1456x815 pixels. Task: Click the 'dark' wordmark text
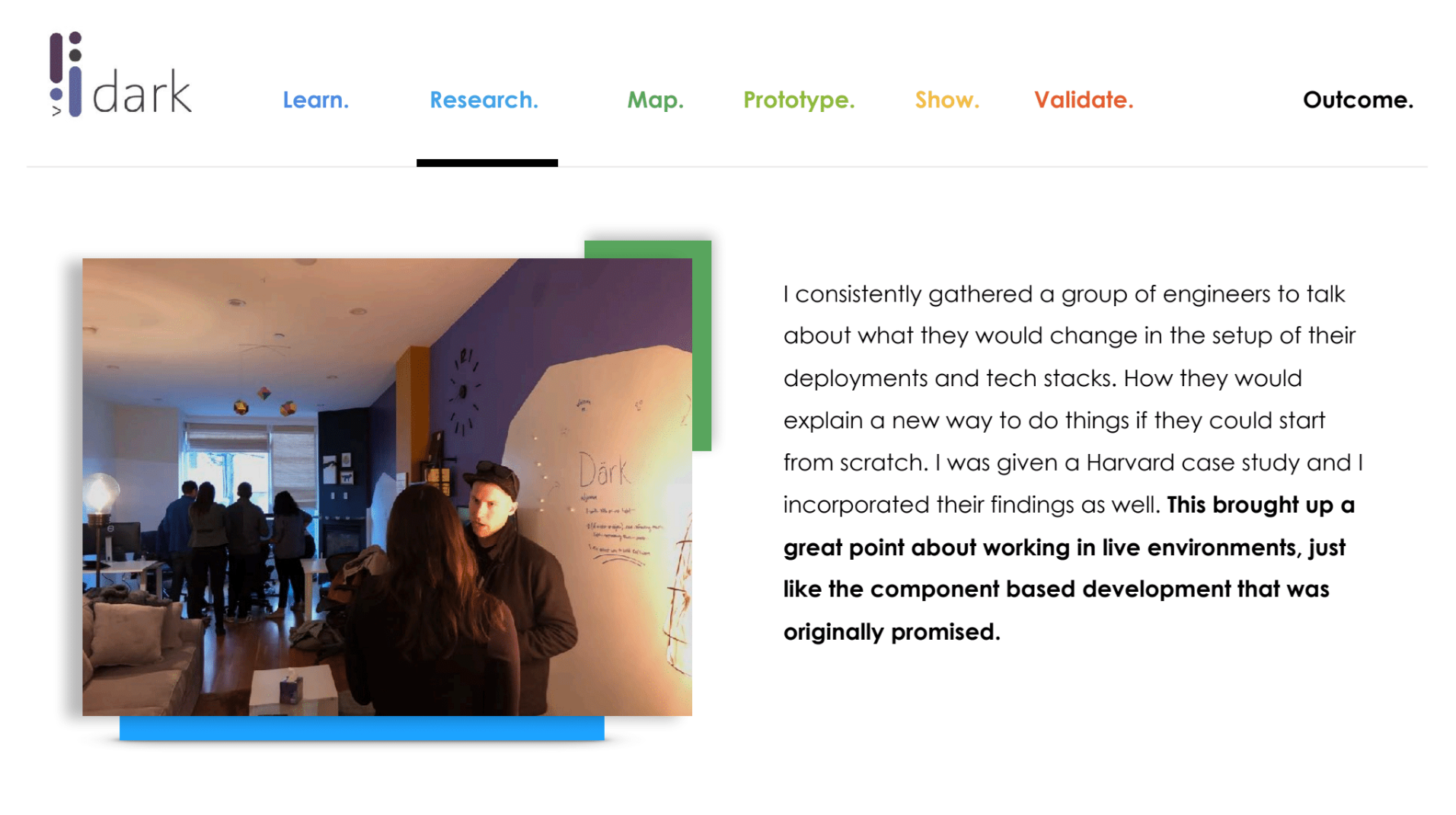click(142, 92)
